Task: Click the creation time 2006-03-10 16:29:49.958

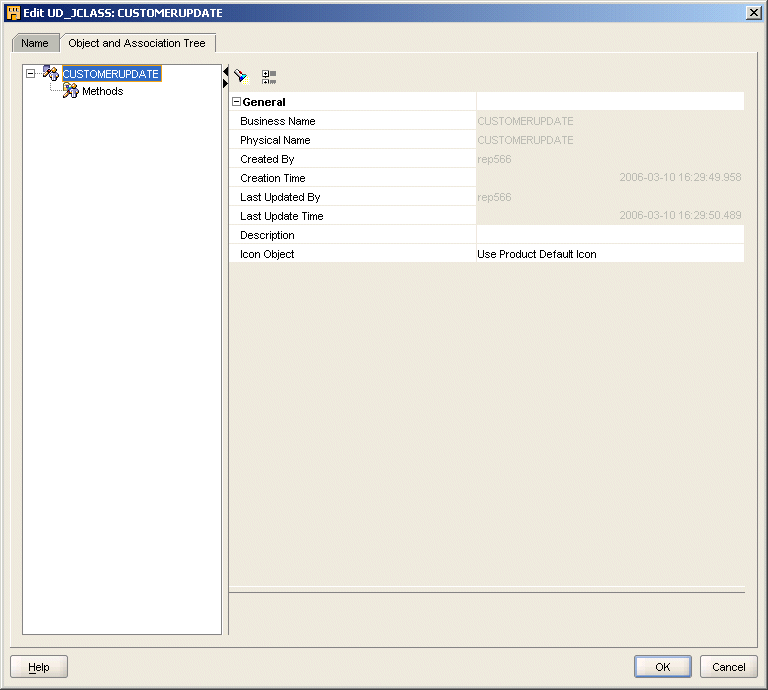Action: click(680, 177)
